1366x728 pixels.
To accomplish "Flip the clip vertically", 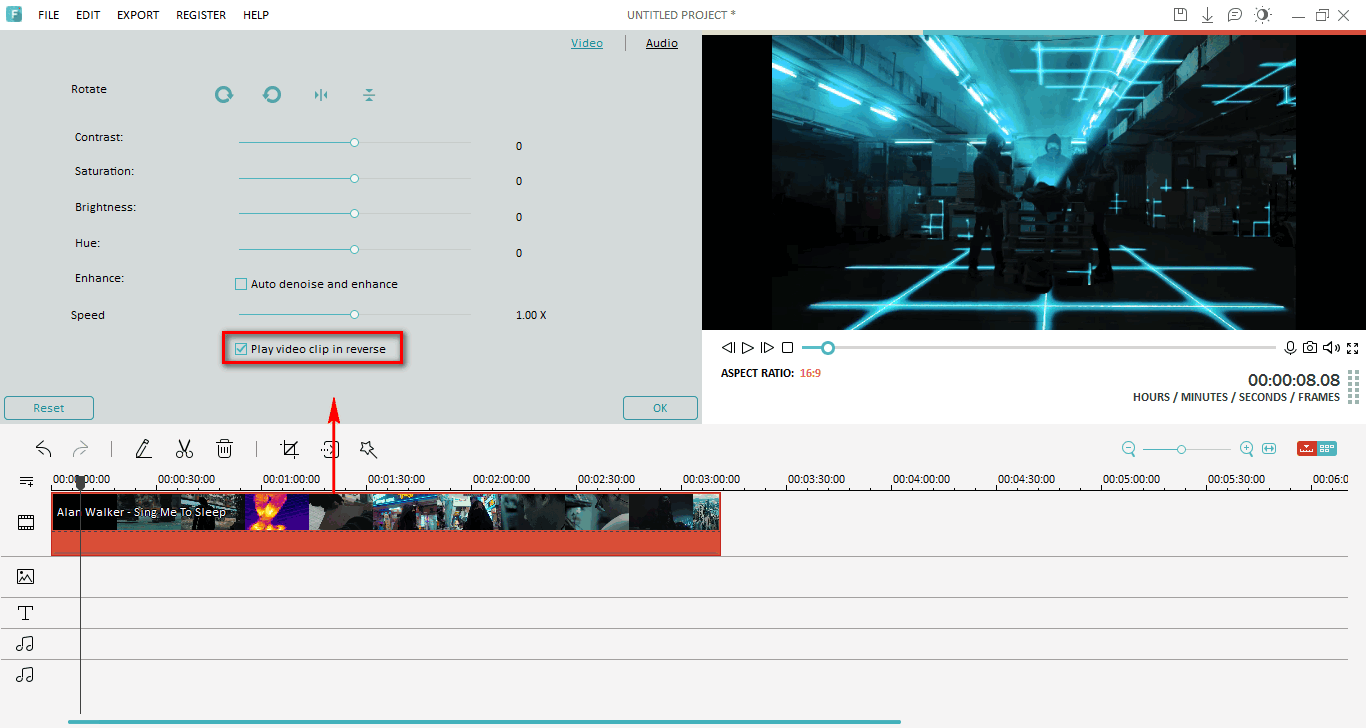I will tap(369, 95).
